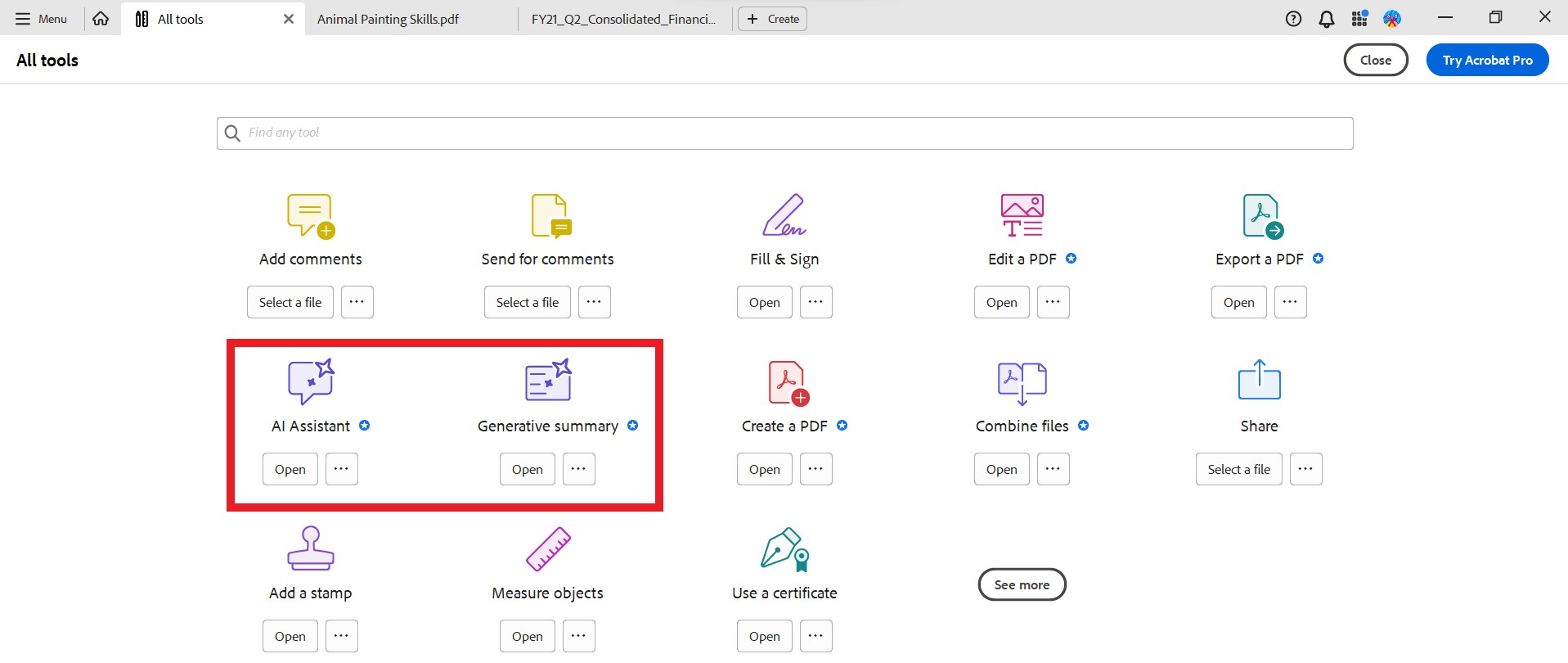Click the Share upload icon
The height and width of the screenshot is (663, 1568).
coord(1259,380)
